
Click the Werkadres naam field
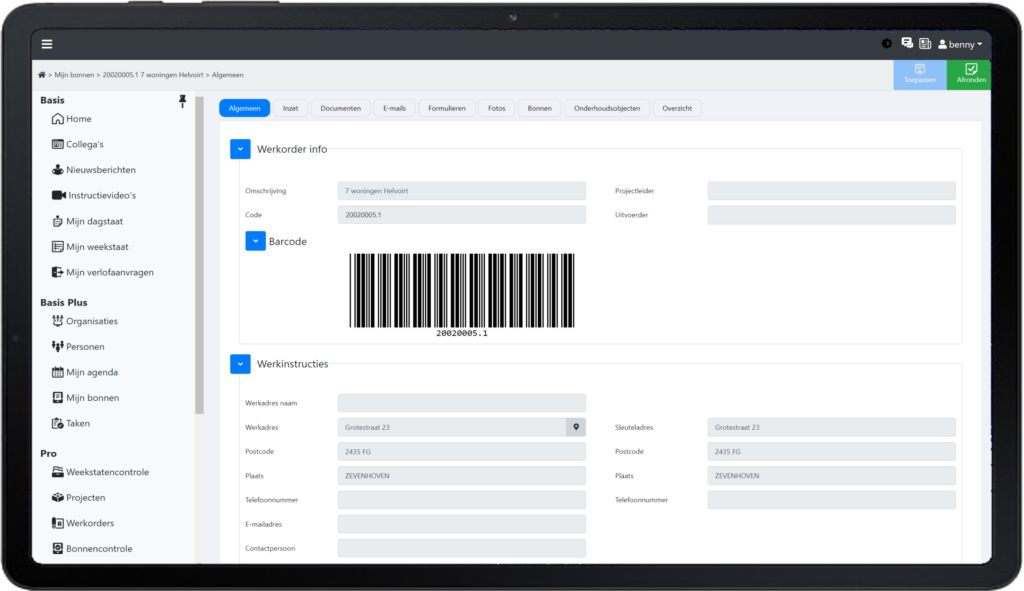462,403
